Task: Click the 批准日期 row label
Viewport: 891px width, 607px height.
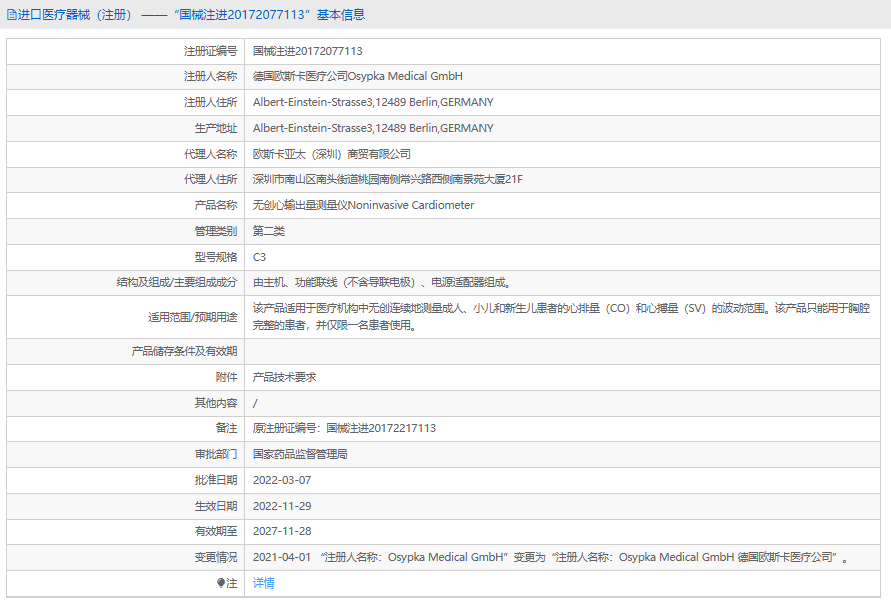Action: (x=216, y=480)
